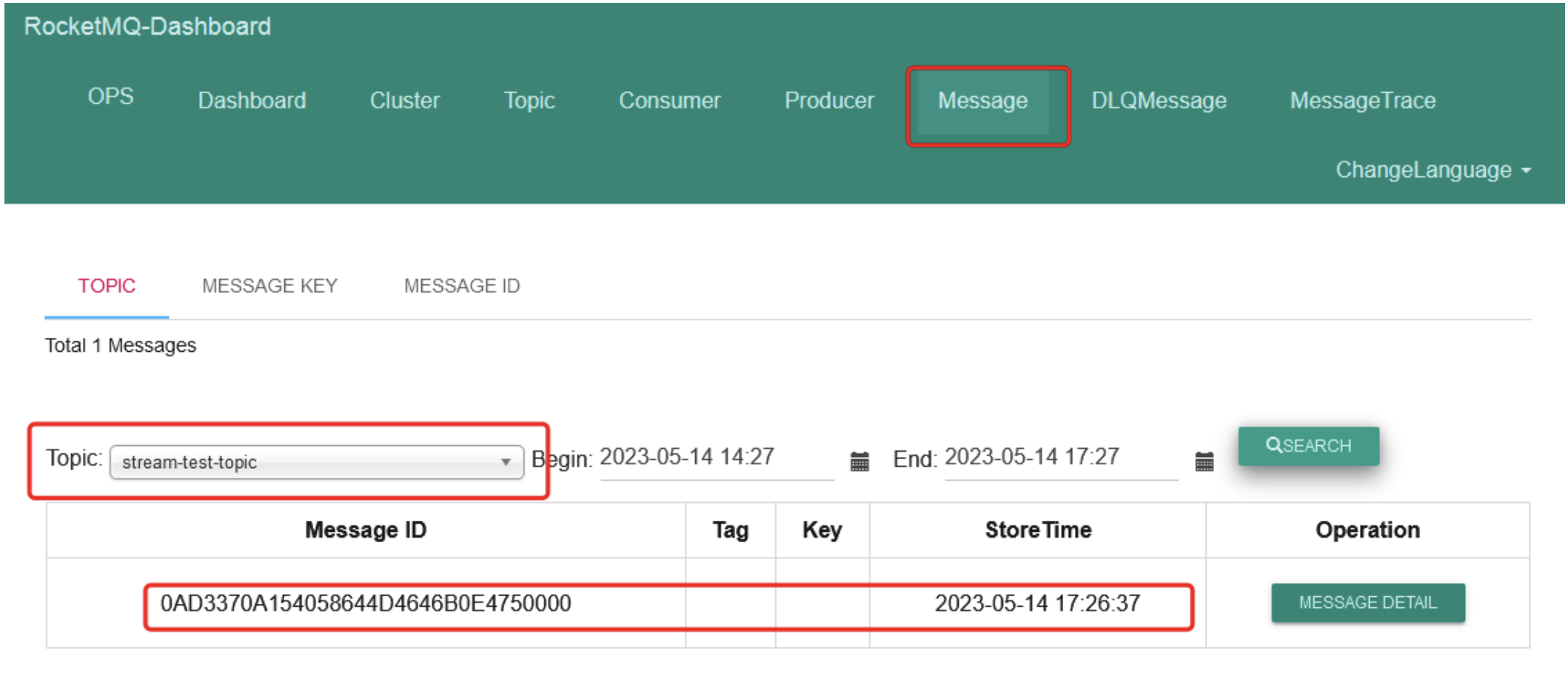Click the Key column header
Screen dimensions: 1568x677
822,530
